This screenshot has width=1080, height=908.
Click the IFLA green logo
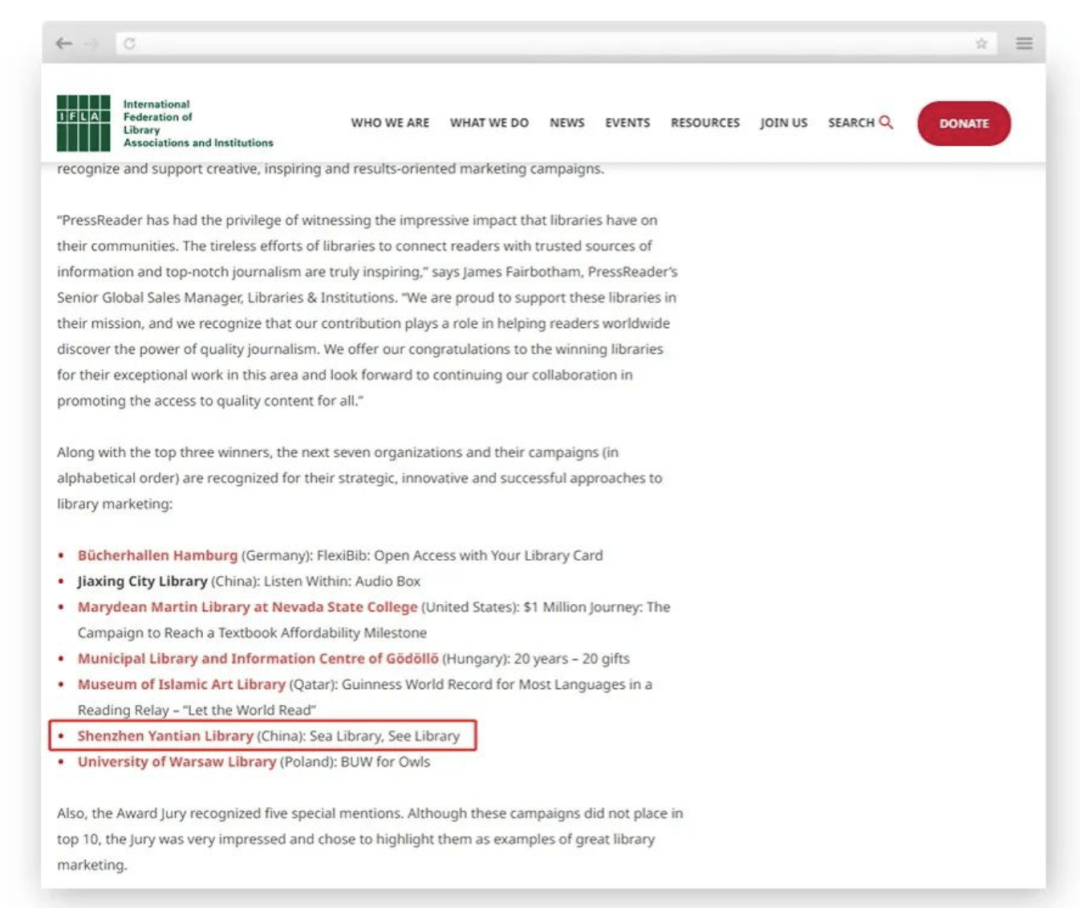(x=84, y=123)
